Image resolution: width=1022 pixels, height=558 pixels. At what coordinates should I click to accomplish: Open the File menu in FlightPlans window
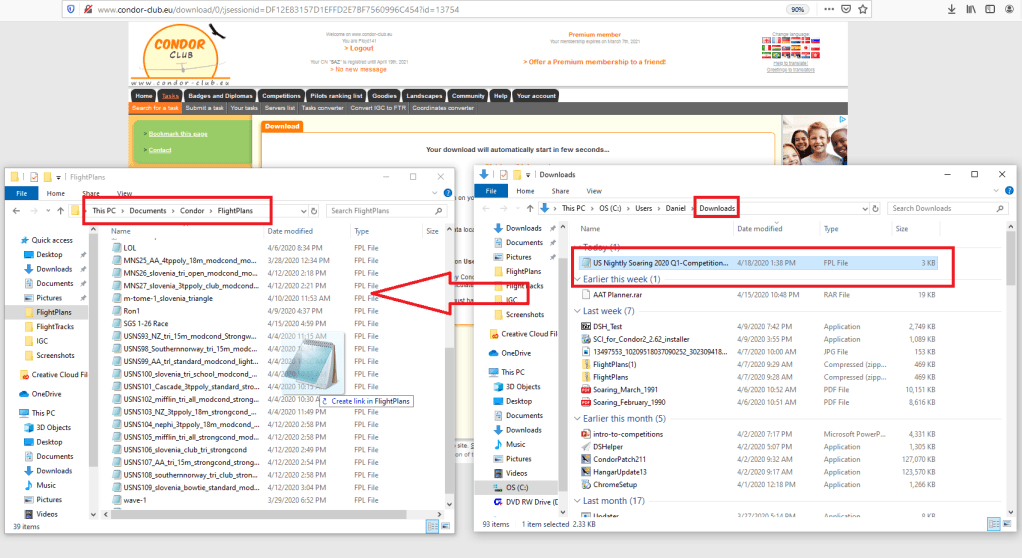[x=21, y=193]
